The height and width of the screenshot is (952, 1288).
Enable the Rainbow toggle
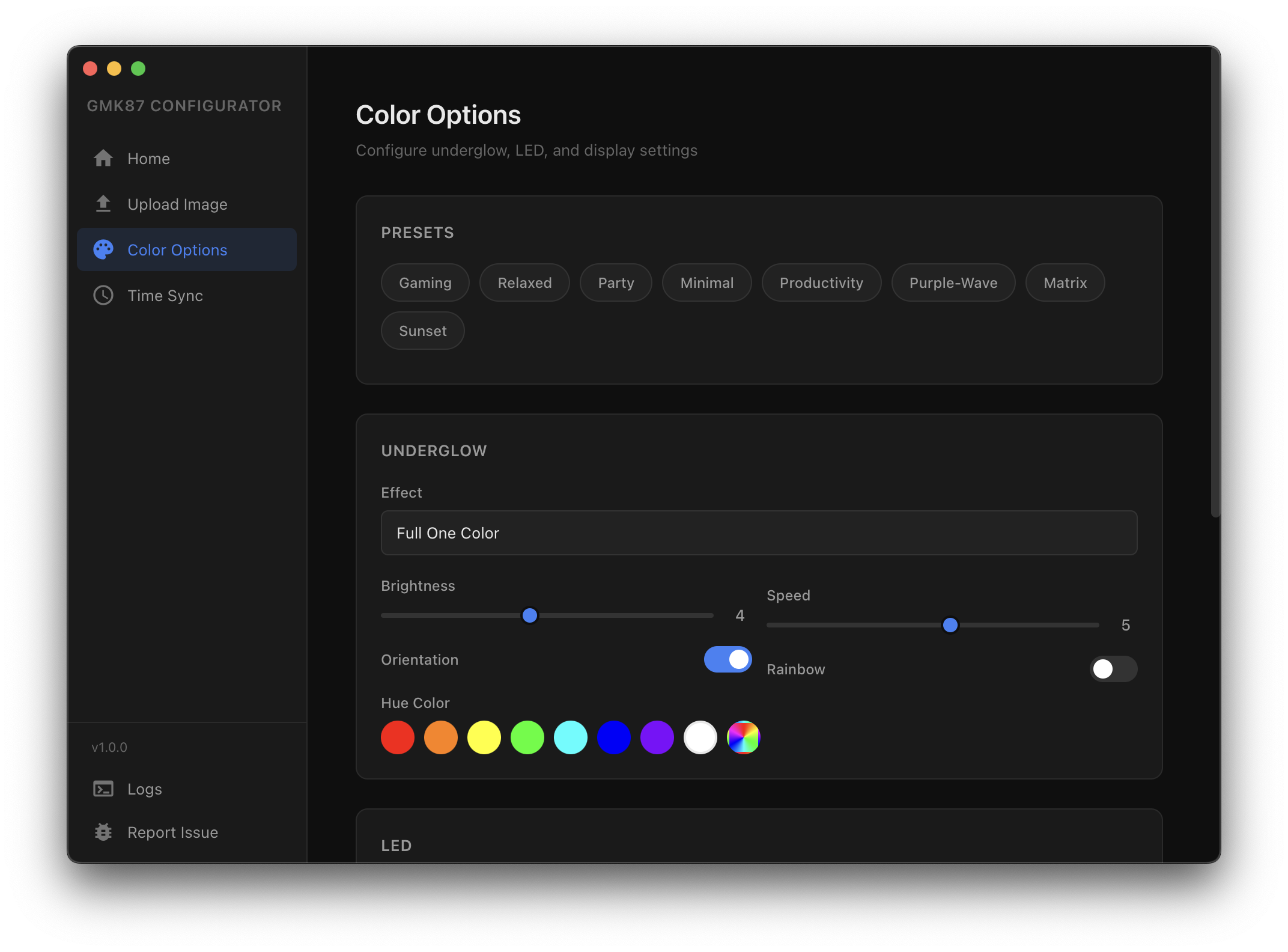[1113, 669]
